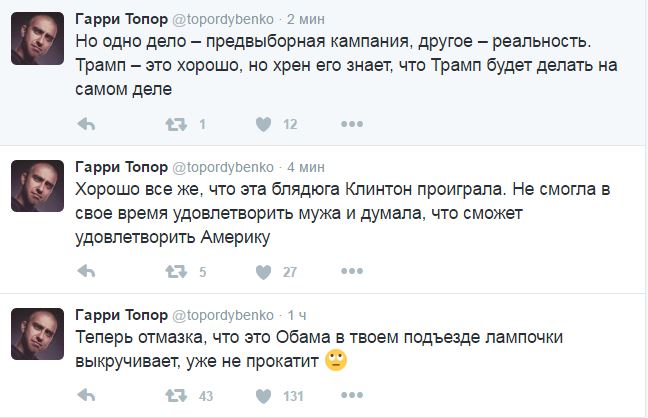Image resolution: width=648 pixels, height=418 pixels.
Task: Like the tweet with 27 likes
Action: click(x=264, y=271)
